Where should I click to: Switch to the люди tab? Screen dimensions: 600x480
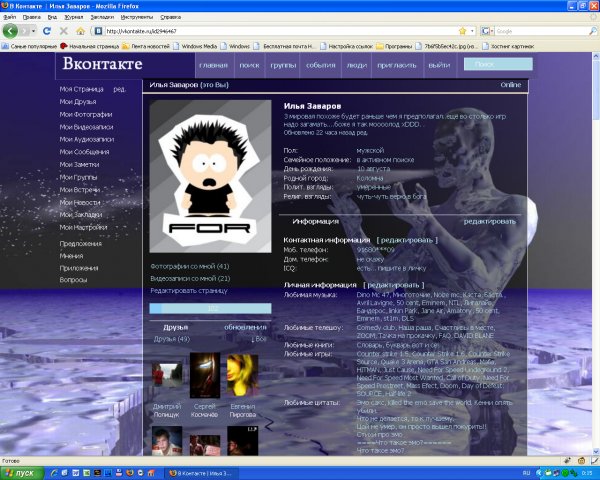pyautogui.click(x=357, y=65)
